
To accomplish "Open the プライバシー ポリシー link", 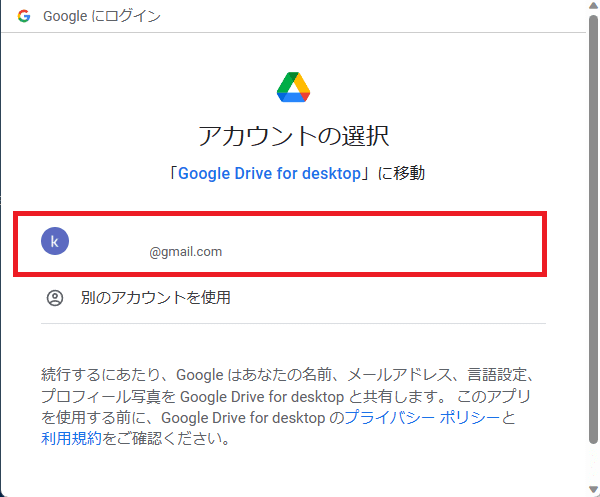I will 422,417.
